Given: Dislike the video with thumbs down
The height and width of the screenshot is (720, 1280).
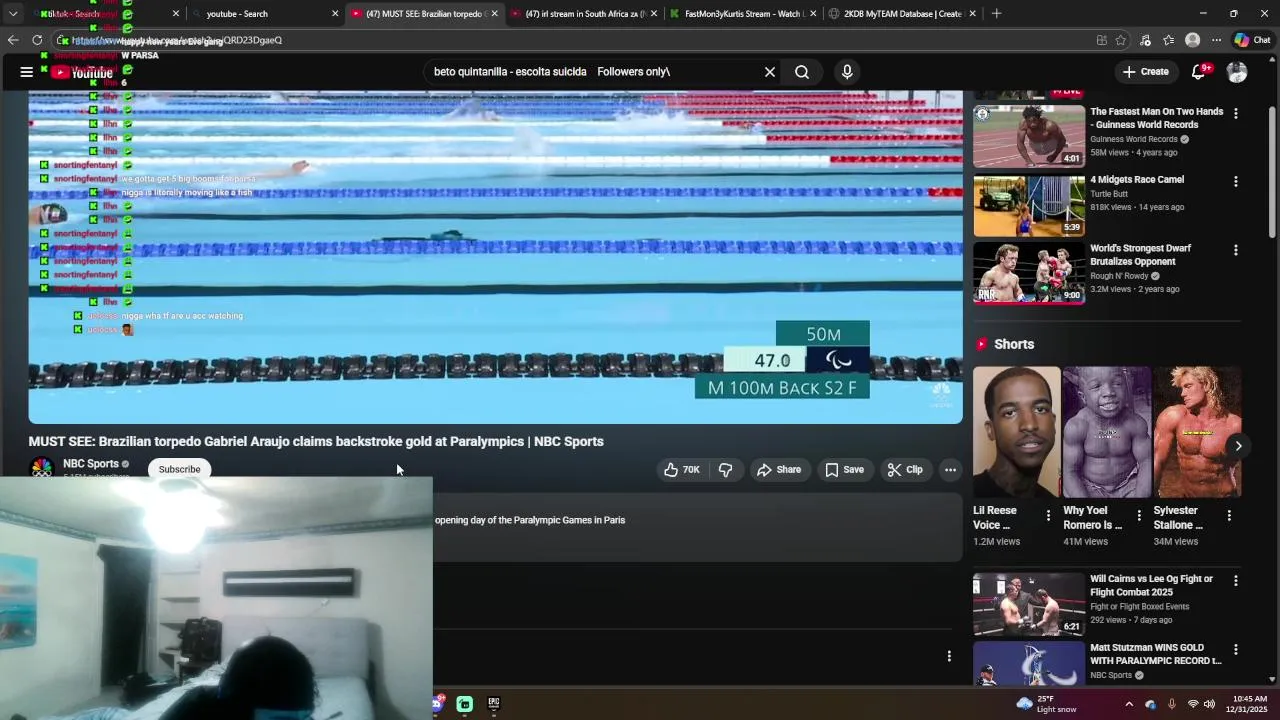Looking at the screenshot, I should pos(726,470).
